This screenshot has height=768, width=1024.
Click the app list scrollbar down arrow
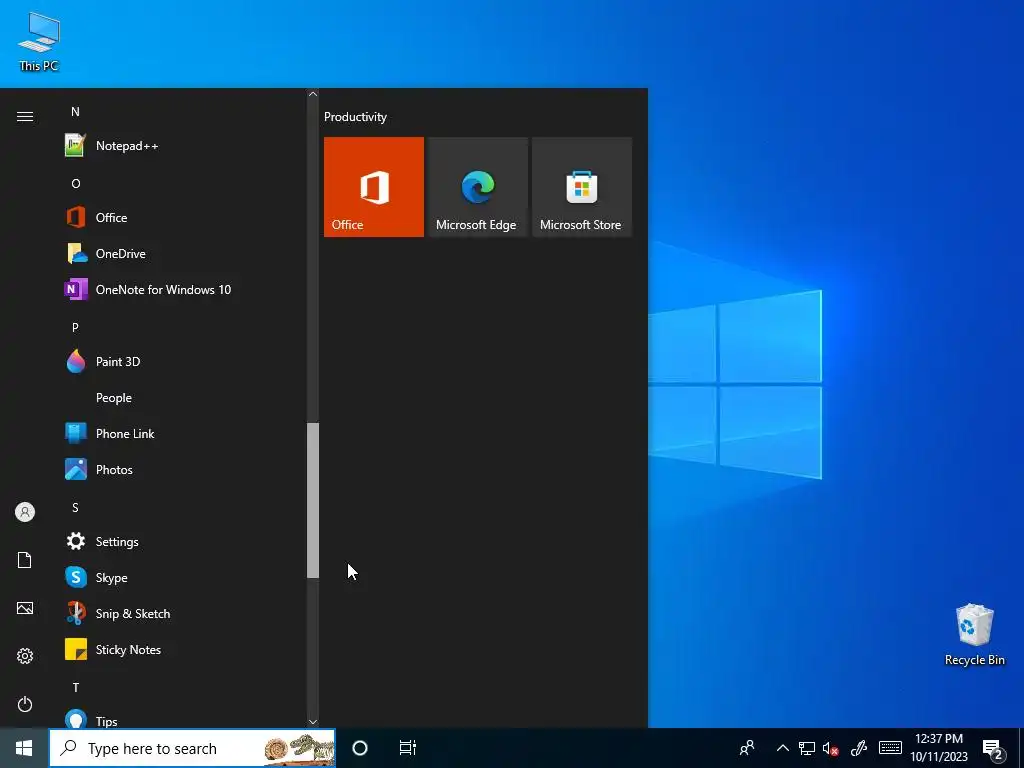tap(313, 722)
